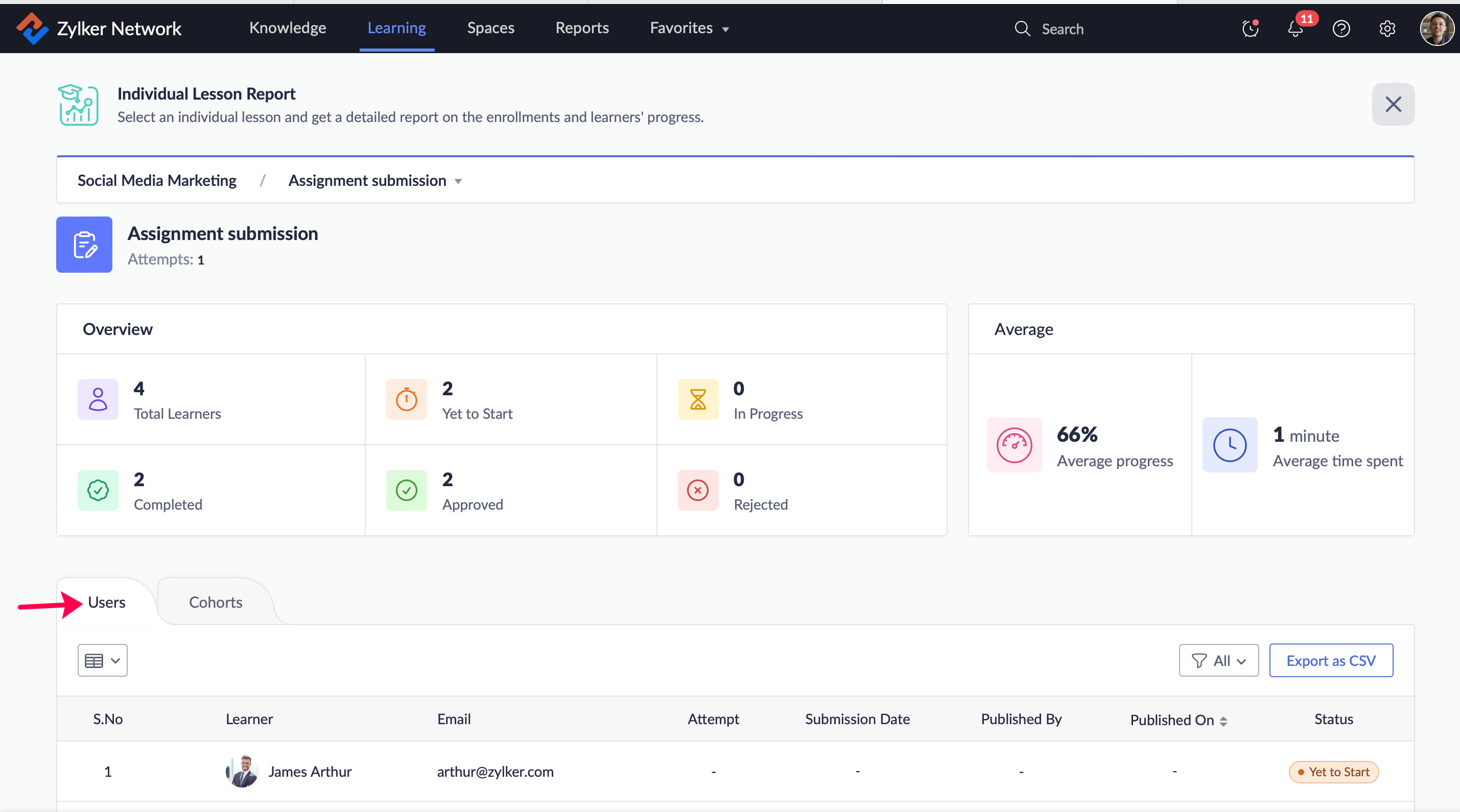Image resolution: width=1460 pixels, height=812 pixels.
Task: Expand the Favorites dropdown menu
Action: click(x=689, y=28)
